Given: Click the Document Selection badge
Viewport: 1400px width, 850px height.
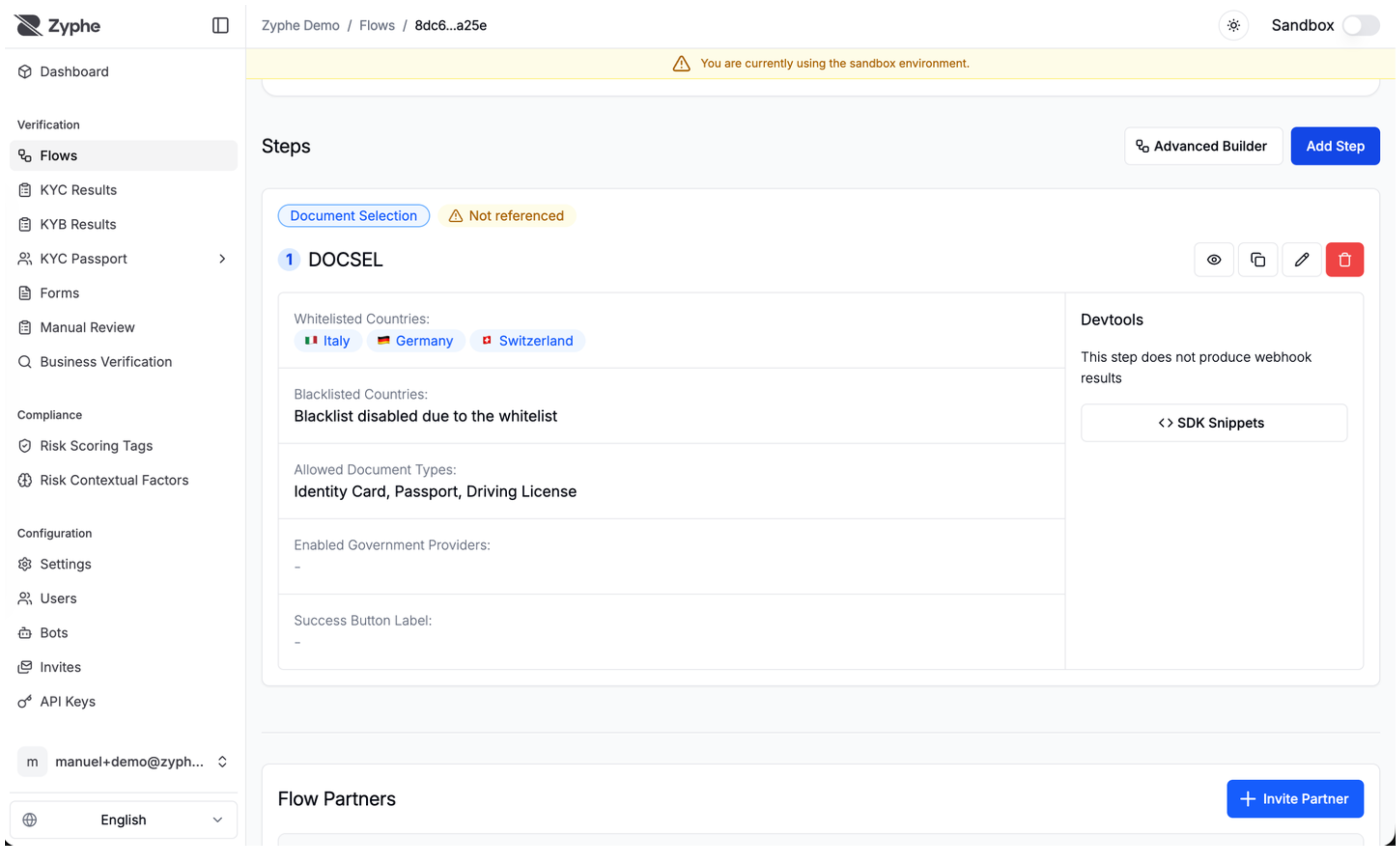Looking at the screenshot, I should pyautogui.click(x=353, y=216).
